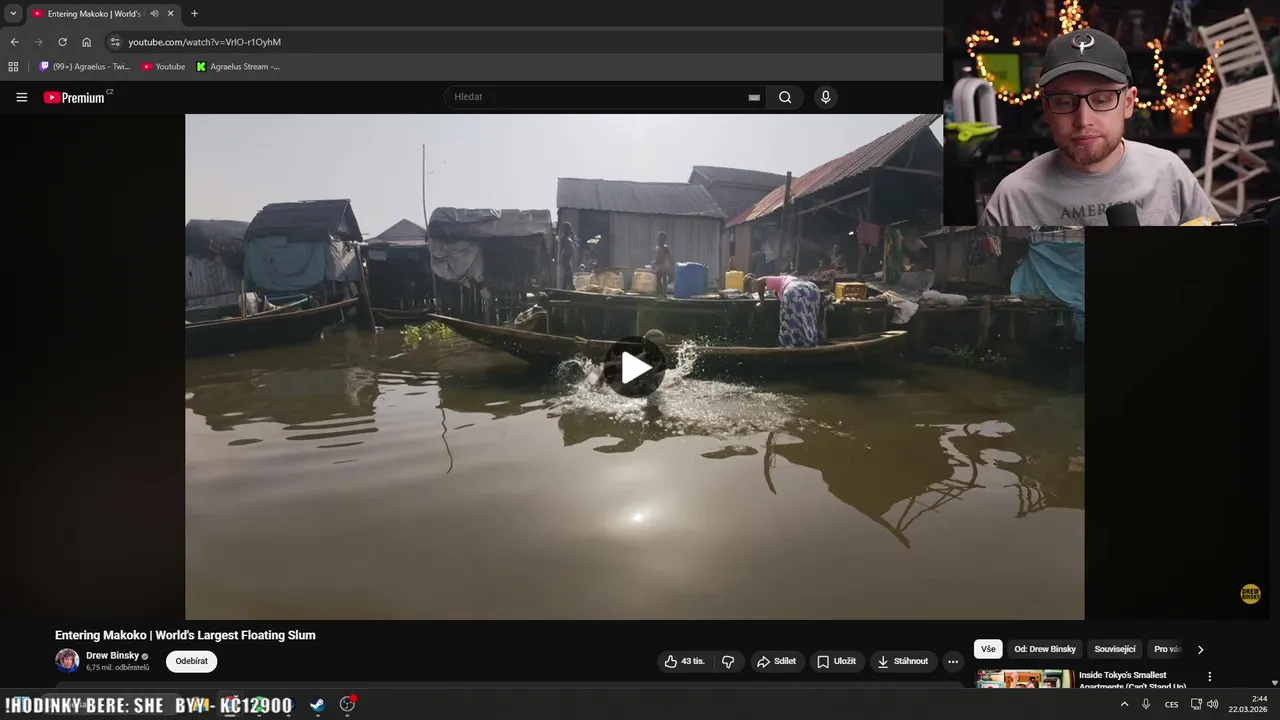Screen dimensions: 1280x720
Task: Open more actions three-dot menu below video
Action: (x=953, y=661)
